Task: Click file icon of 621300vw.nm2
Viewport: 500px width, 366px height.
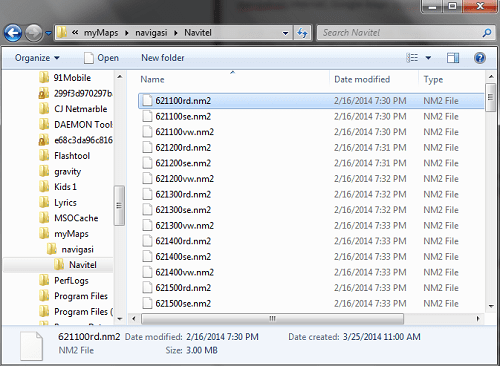Action: [147, 226]
